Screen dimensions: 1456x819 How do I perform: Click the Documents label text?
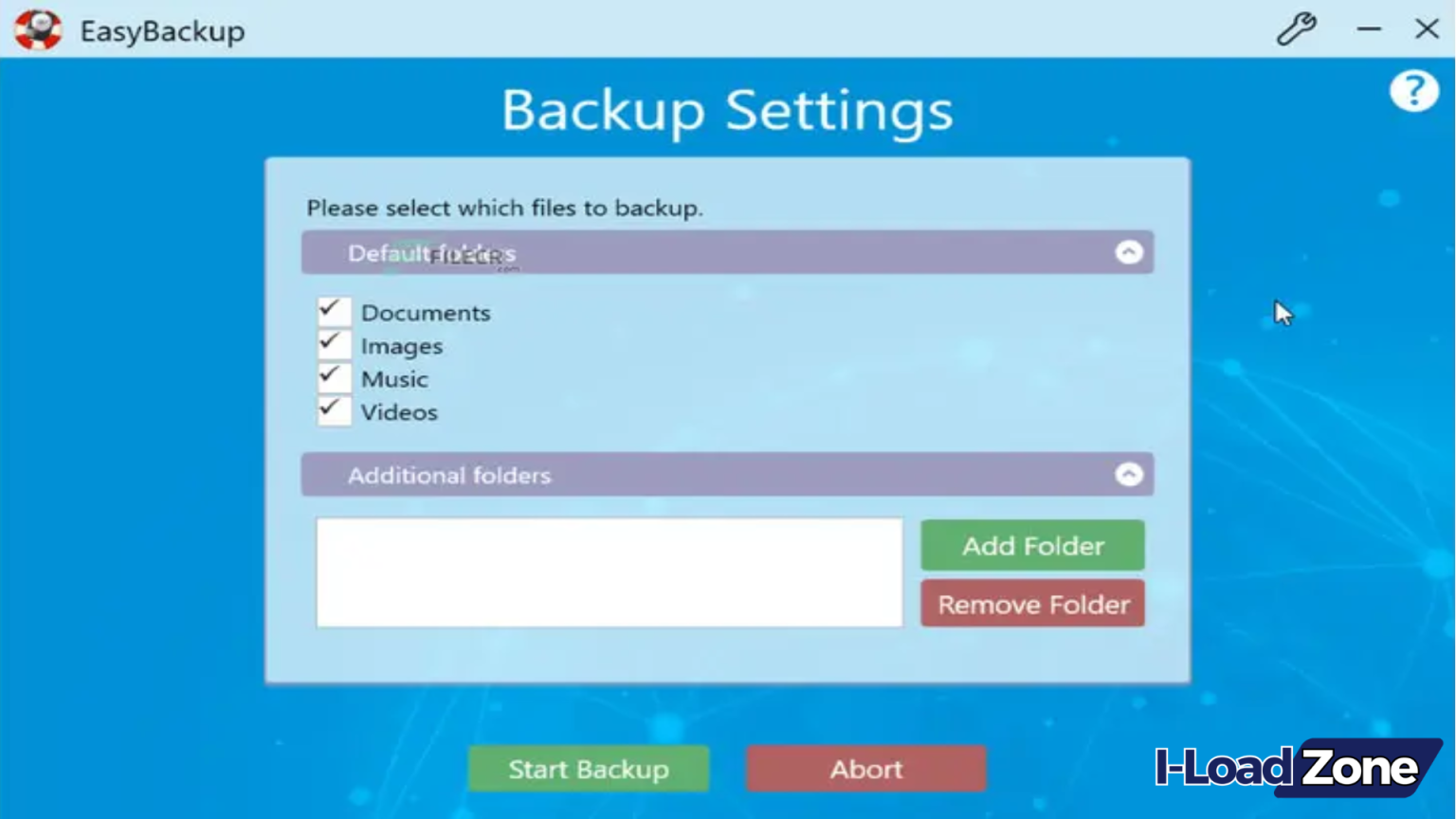tap(426, 313)
